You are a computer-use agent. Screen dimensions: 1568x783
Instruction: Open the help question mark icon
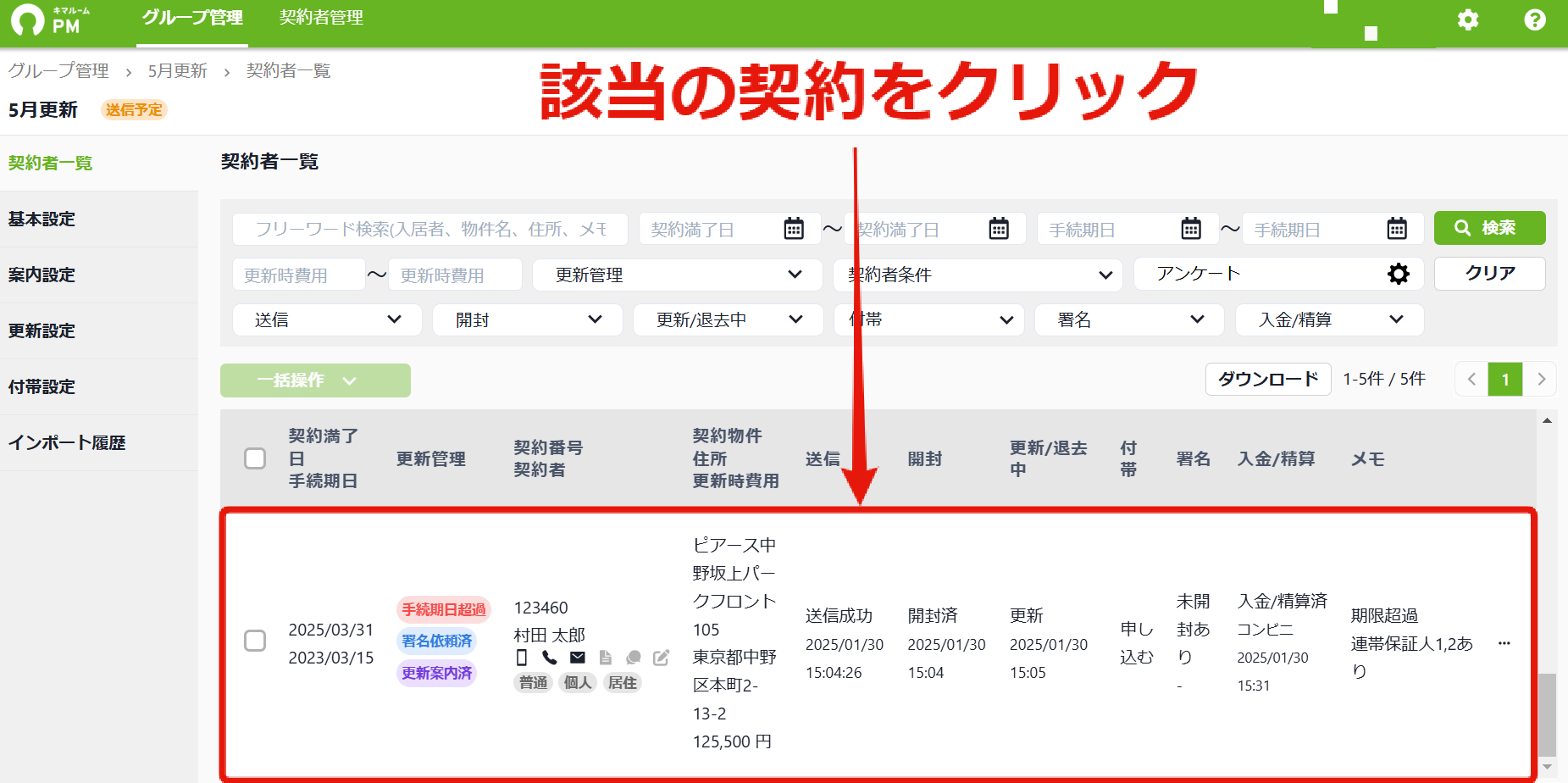pyautogui.click(x=1535, y=19)
